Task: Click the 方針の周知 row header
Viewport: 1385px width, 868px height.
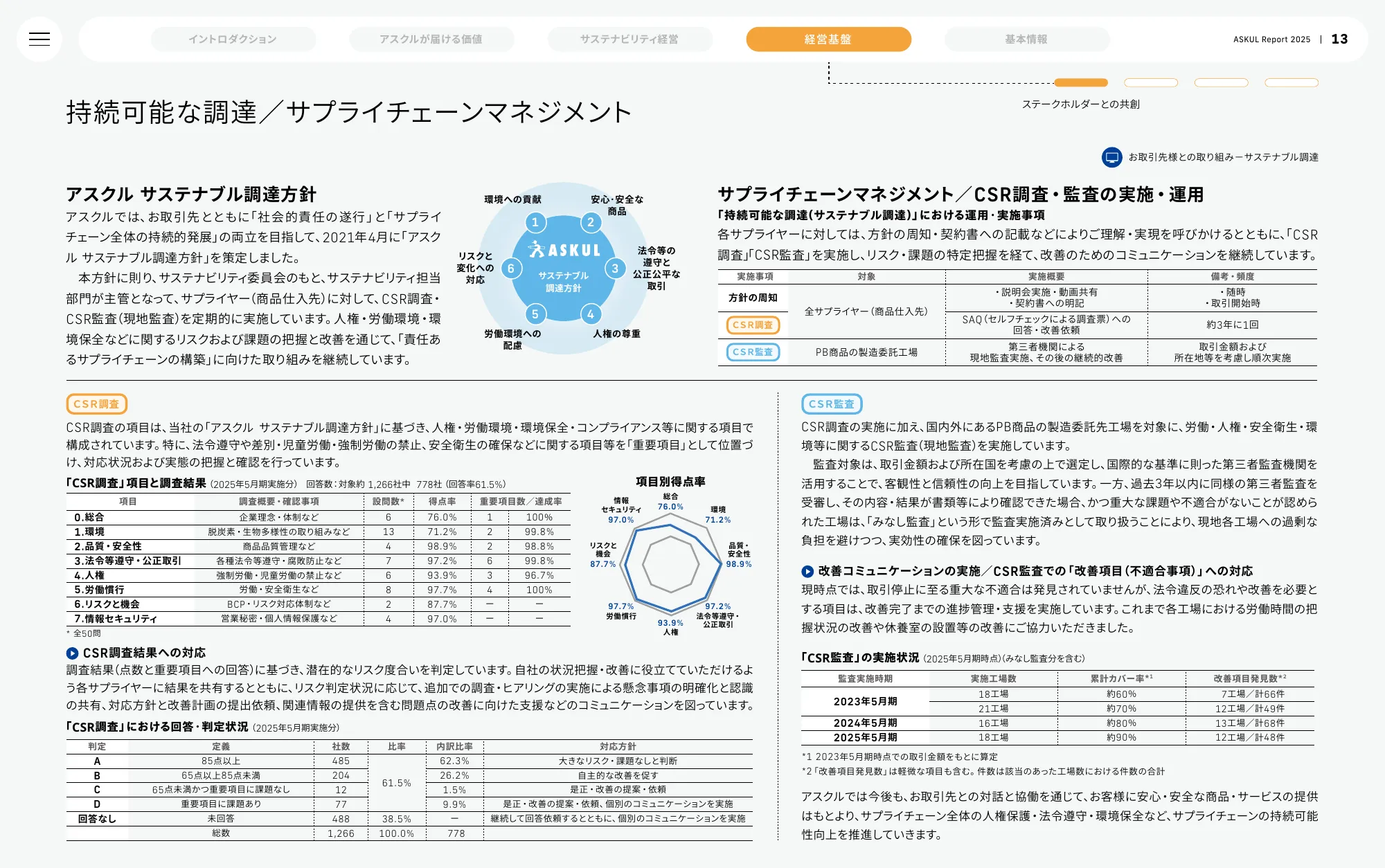Action: (x=753, y=298)
